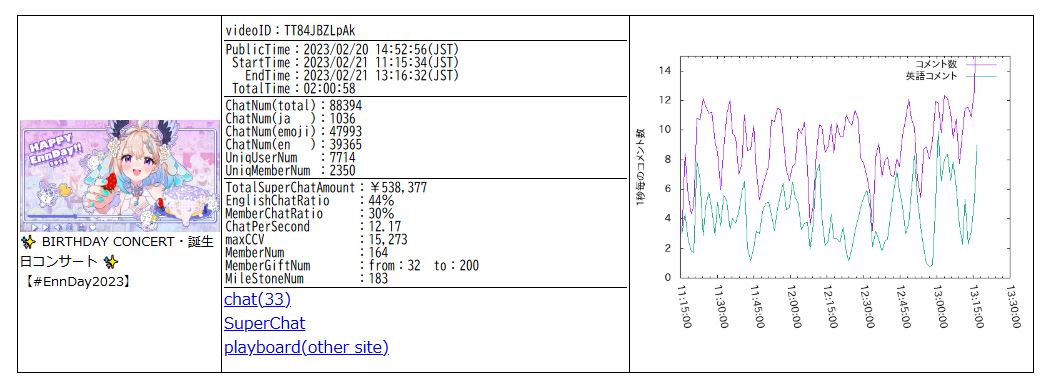Open the SuperChat link
Viewport: 1052px width, 392px height.
[264, 324]
